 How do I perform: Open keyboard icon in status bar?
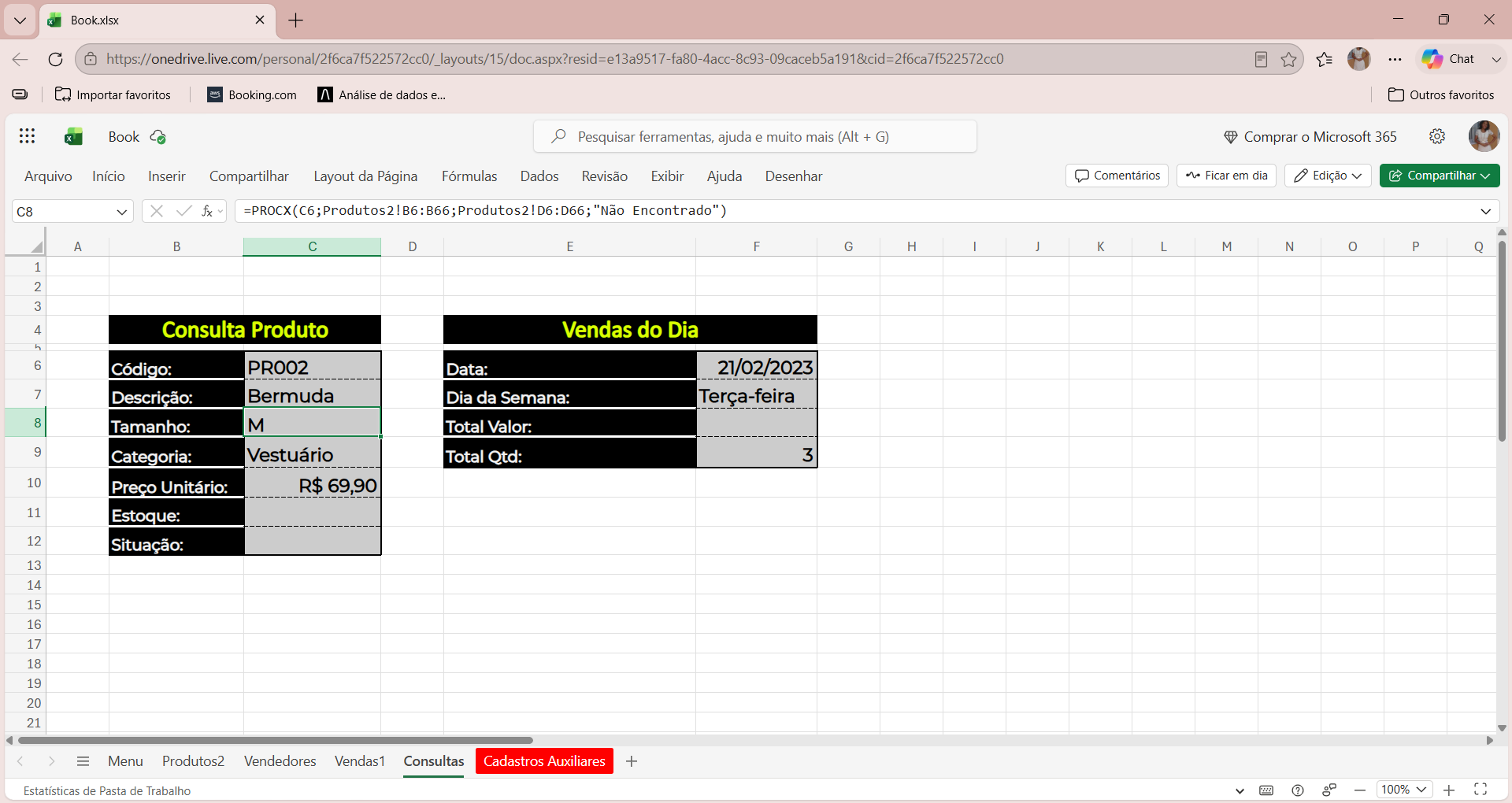pyautogui.click(x=1266, y=790)
